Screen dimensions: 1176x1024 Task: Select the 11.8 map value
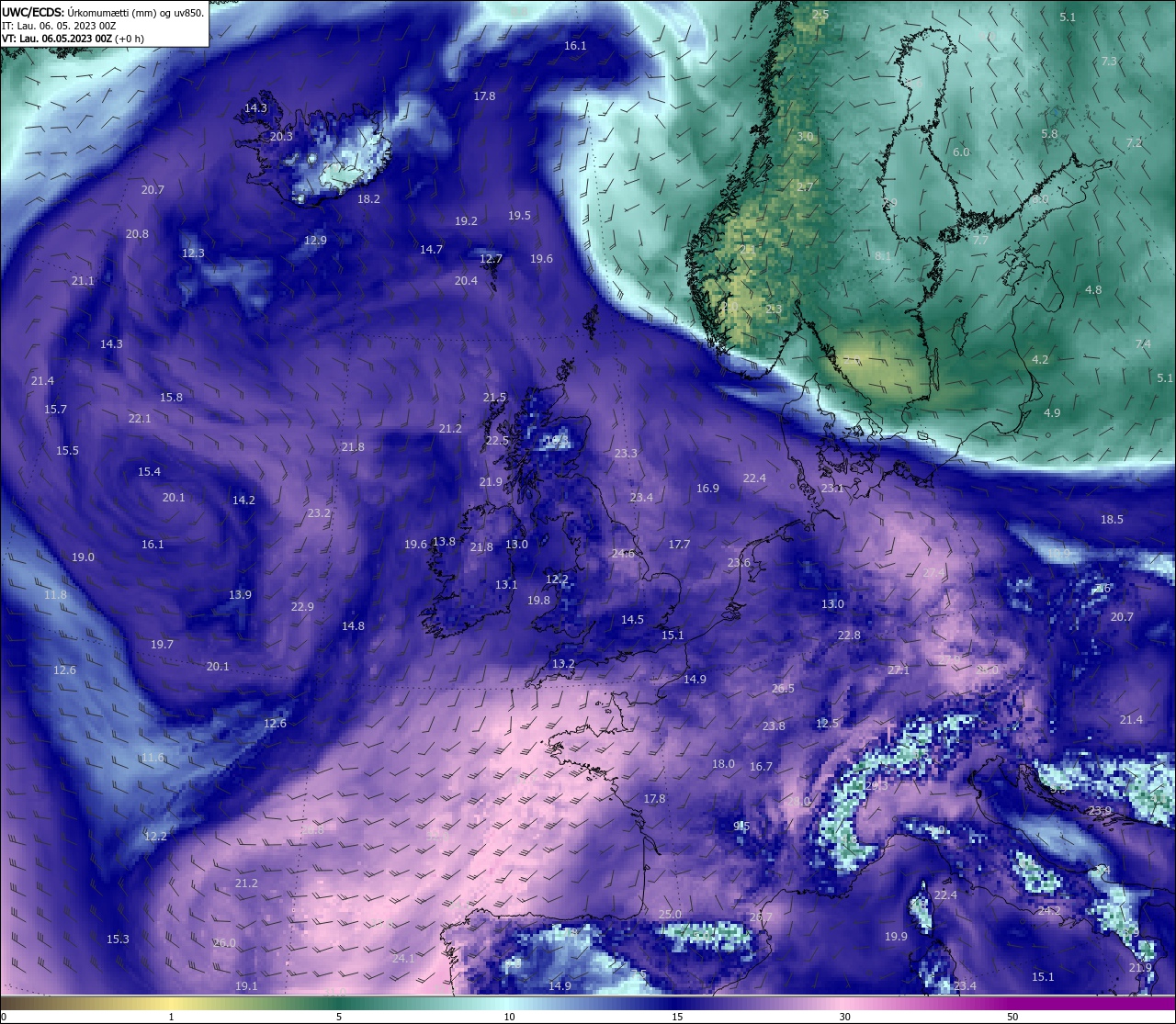tap(55, 594)
